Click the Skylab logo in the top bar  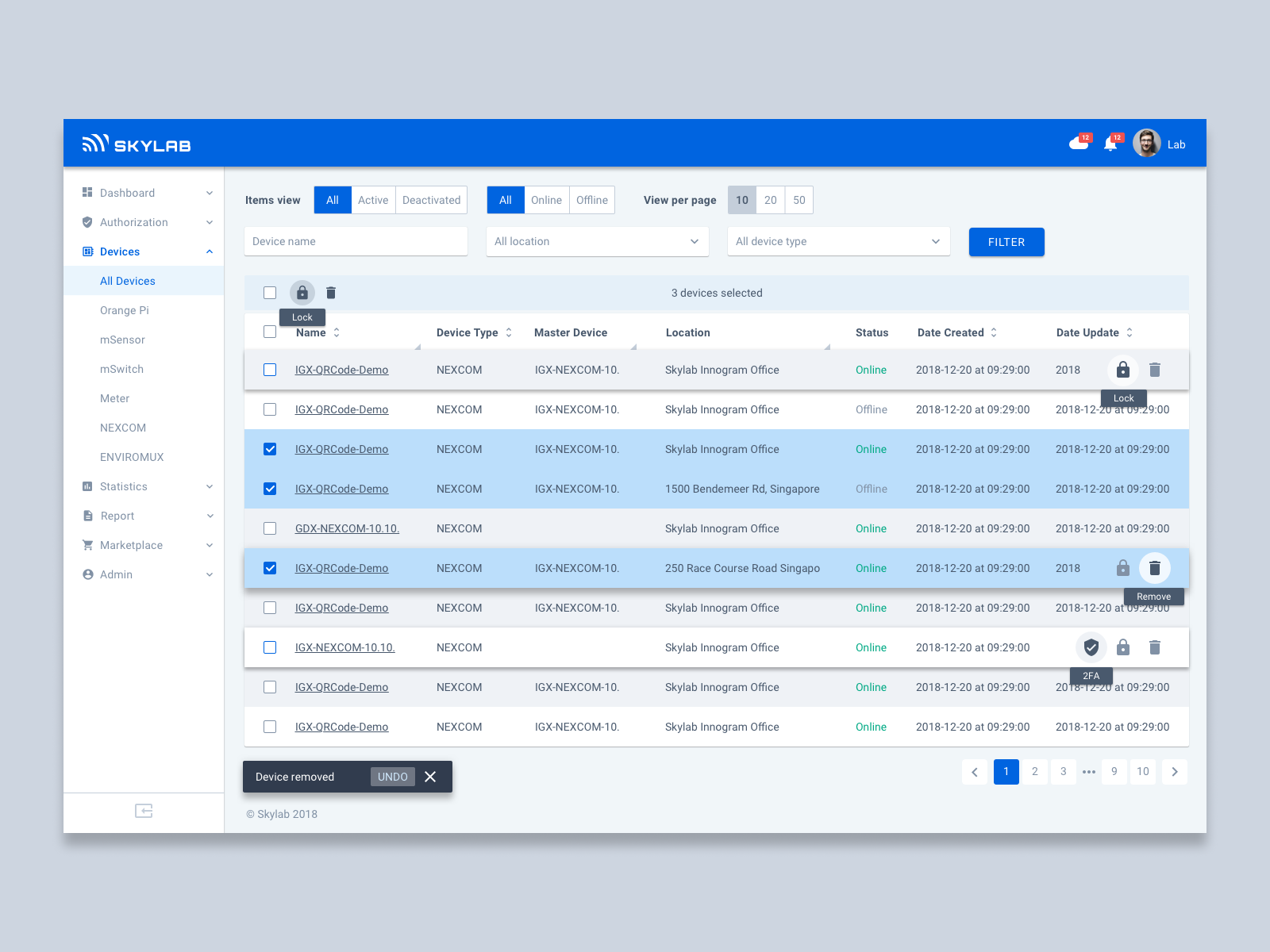[x=137, y=144]
